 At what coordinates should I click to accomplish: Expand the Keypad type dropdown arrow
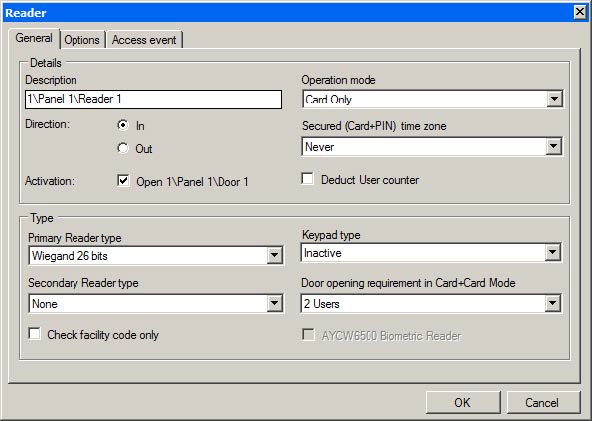553,252
